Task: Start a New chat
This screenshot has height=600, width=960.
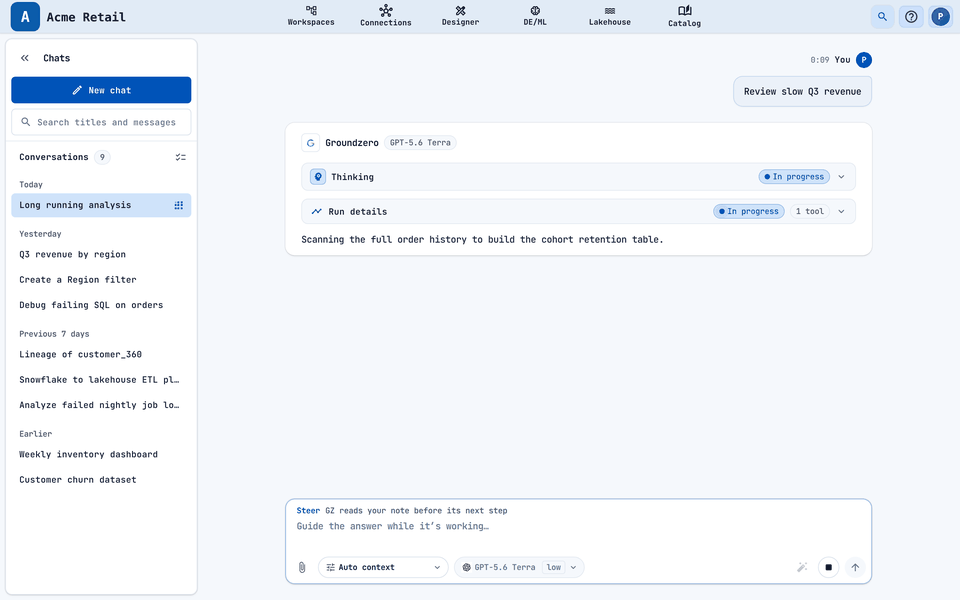Action: 101,90
